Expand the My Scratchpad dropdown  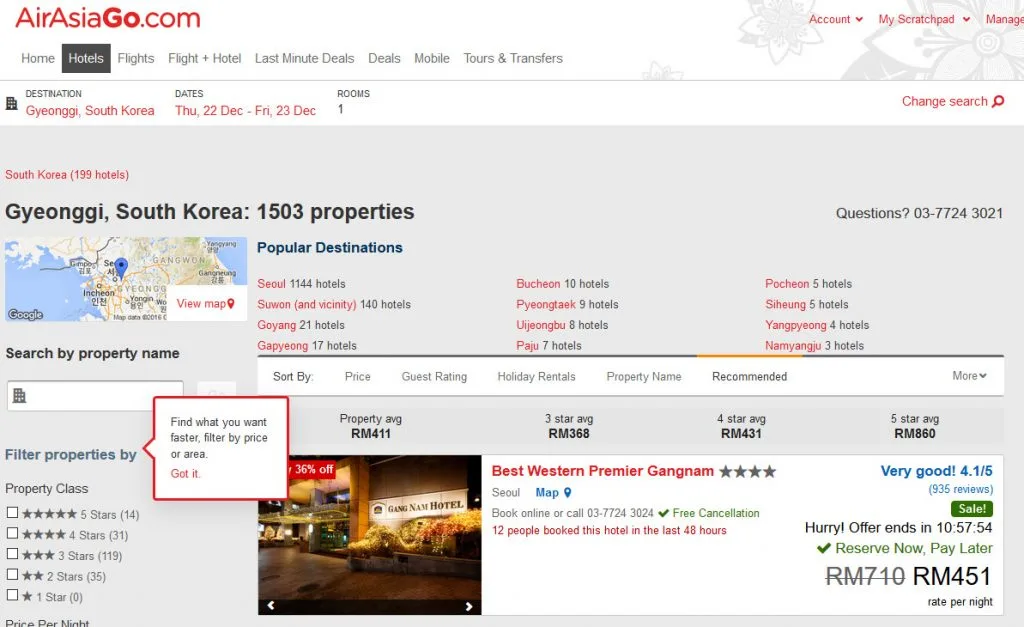[916, 19]
